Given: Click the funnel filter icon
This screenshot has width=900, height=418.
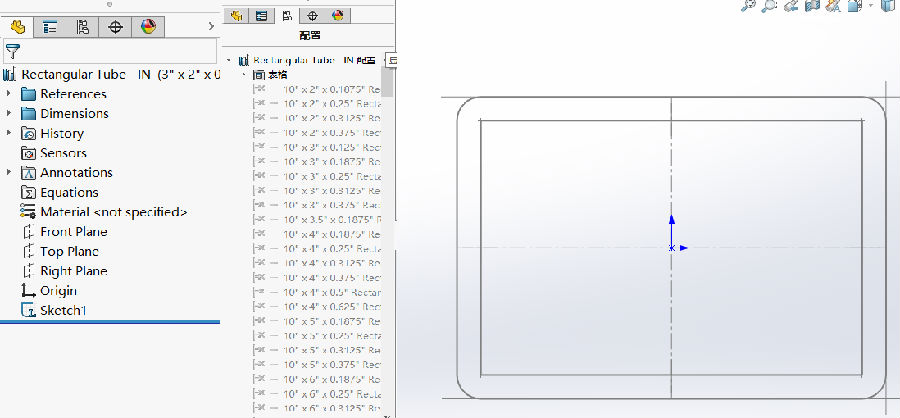Looking at the screenshot, I should click(x=13, y=51).
